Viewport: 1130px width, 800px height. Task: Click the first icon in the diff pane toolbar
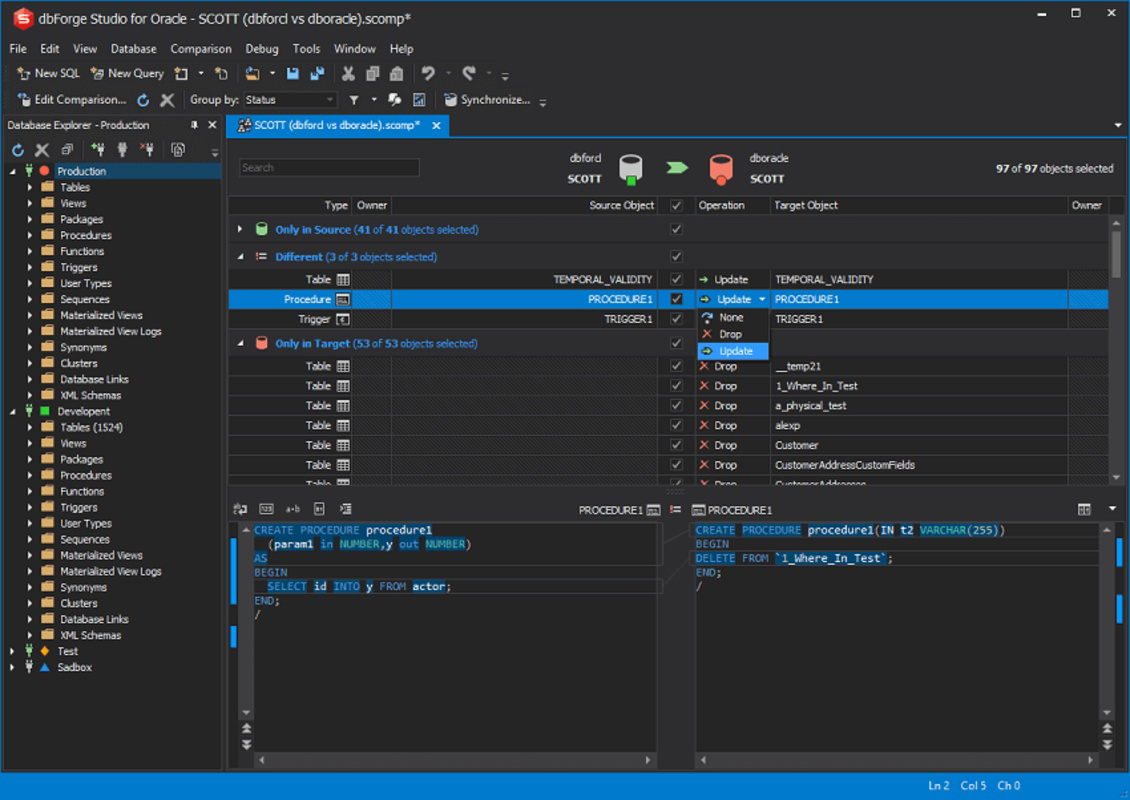pos(240,509)
